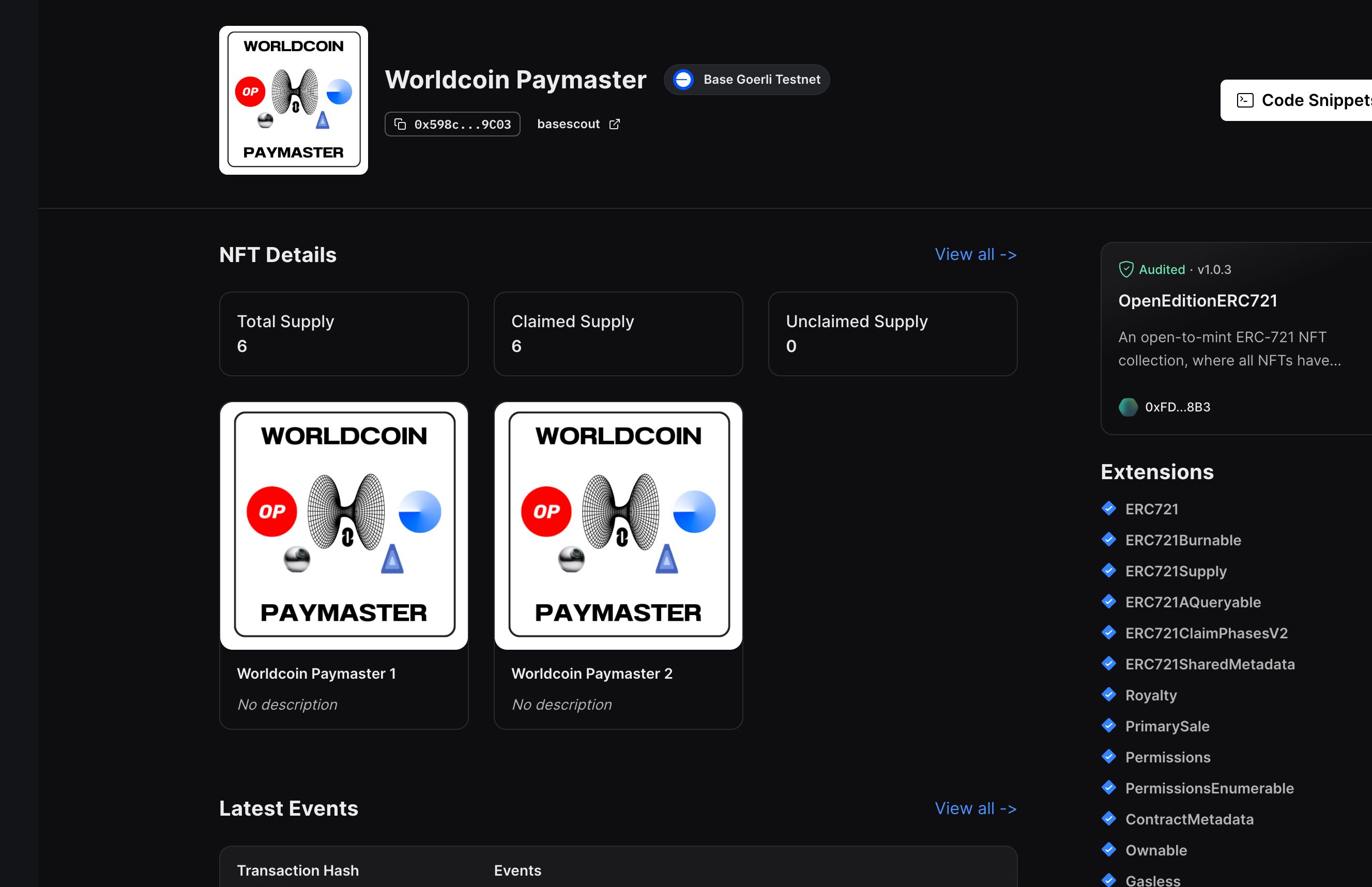1372x887 pixels.
Task: Click the Claimed Supply card
Action: [x=619, y=334]
